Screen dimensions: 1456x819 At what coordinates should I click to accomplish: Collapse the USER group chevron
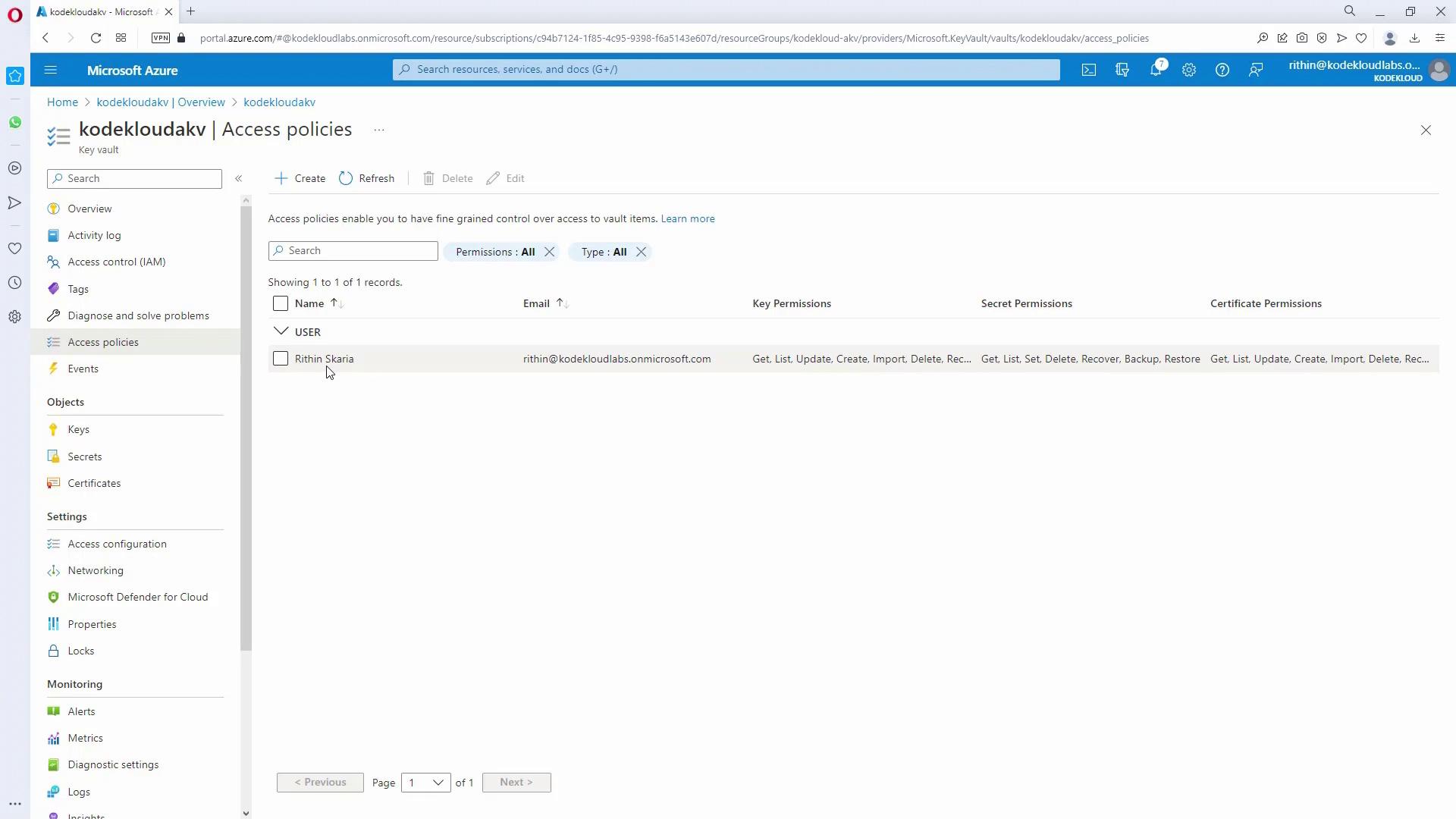pyautogui.click(x=281, y=331)
